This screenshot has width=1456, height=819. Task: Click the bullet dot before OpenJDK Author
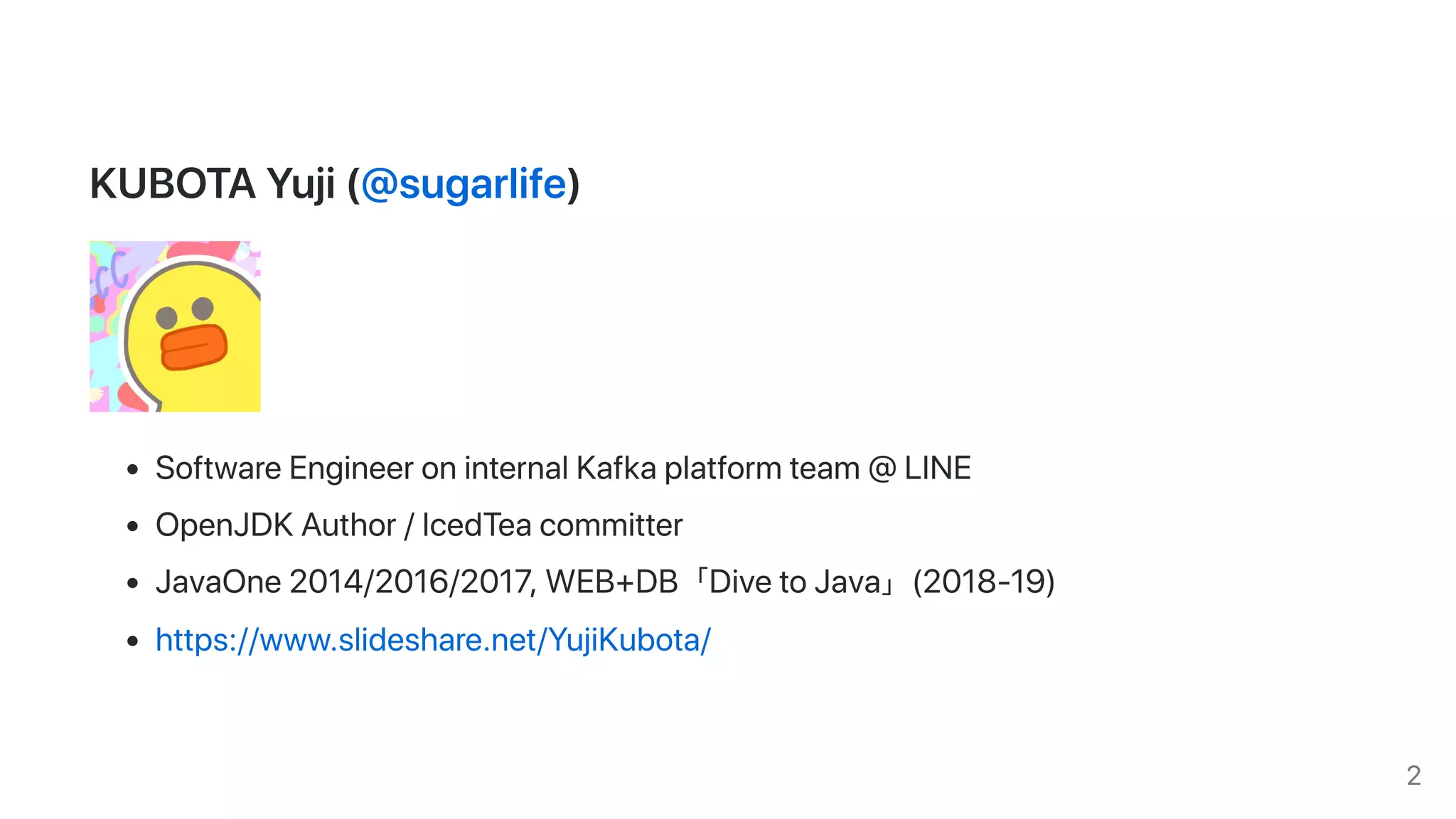[132, 527]
